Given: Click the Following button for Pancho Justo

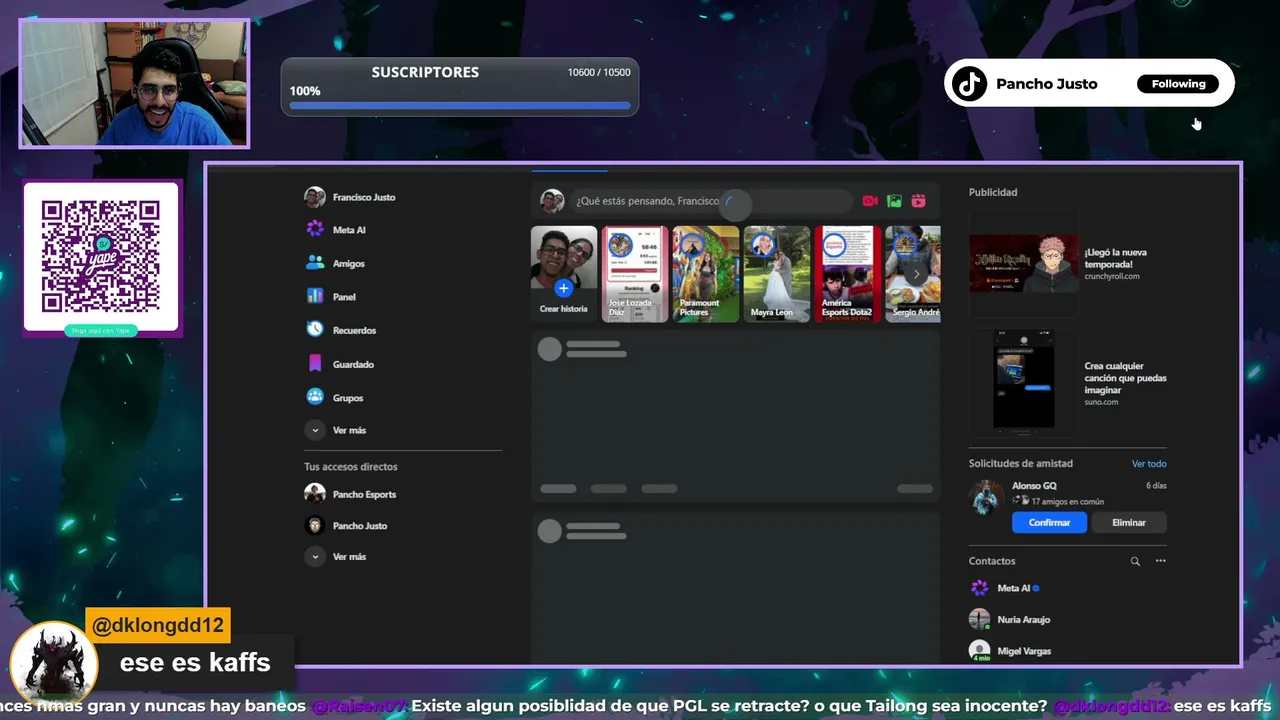Looking at the screenshot, I should tap(1178, 84).
